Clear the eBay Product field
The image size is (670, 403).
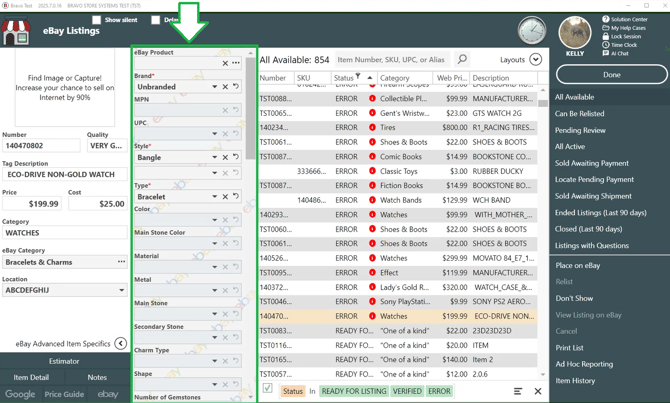click(225, 63)
